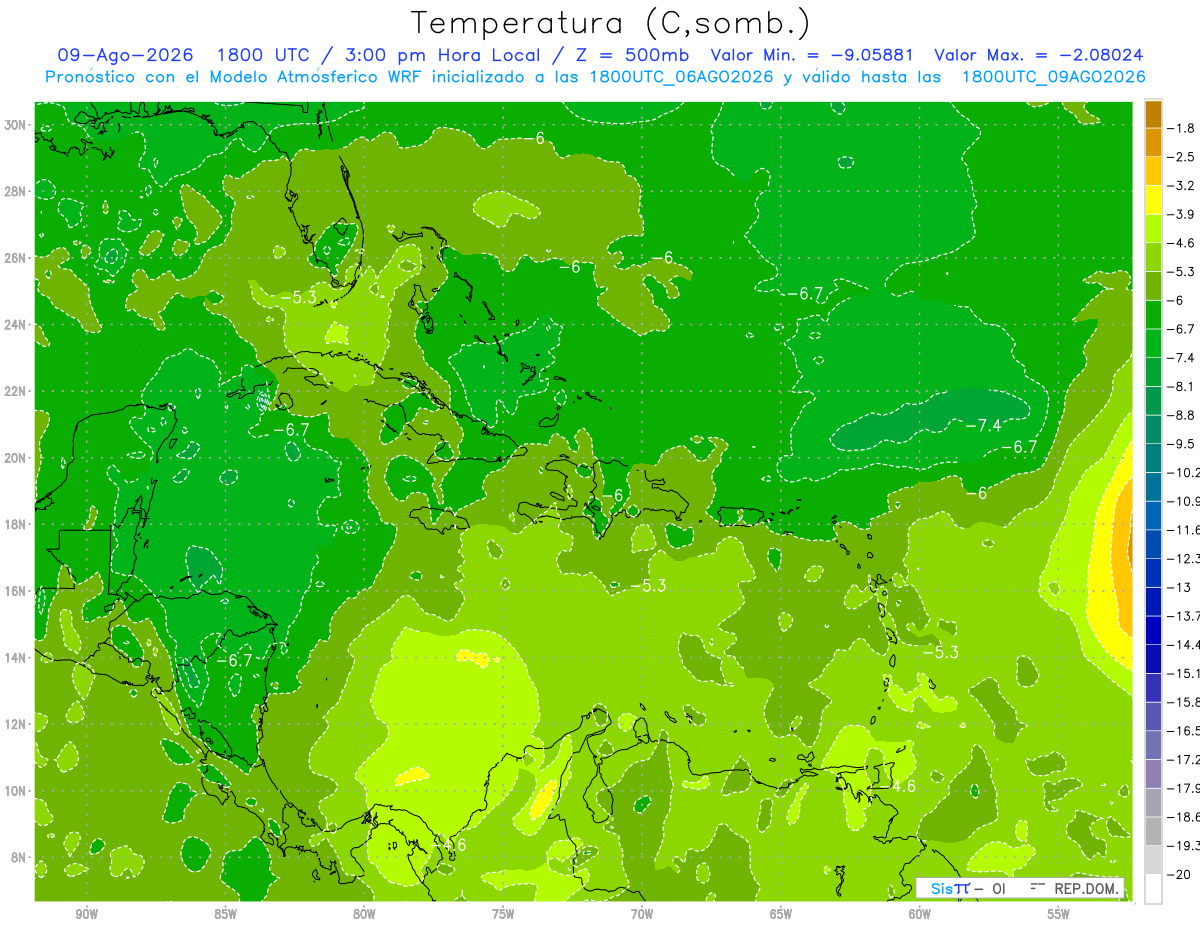This screenshot has width=1200, height=927.
Task: Click the "SisPI" logo text in the map legend
Action: point(950,888)
